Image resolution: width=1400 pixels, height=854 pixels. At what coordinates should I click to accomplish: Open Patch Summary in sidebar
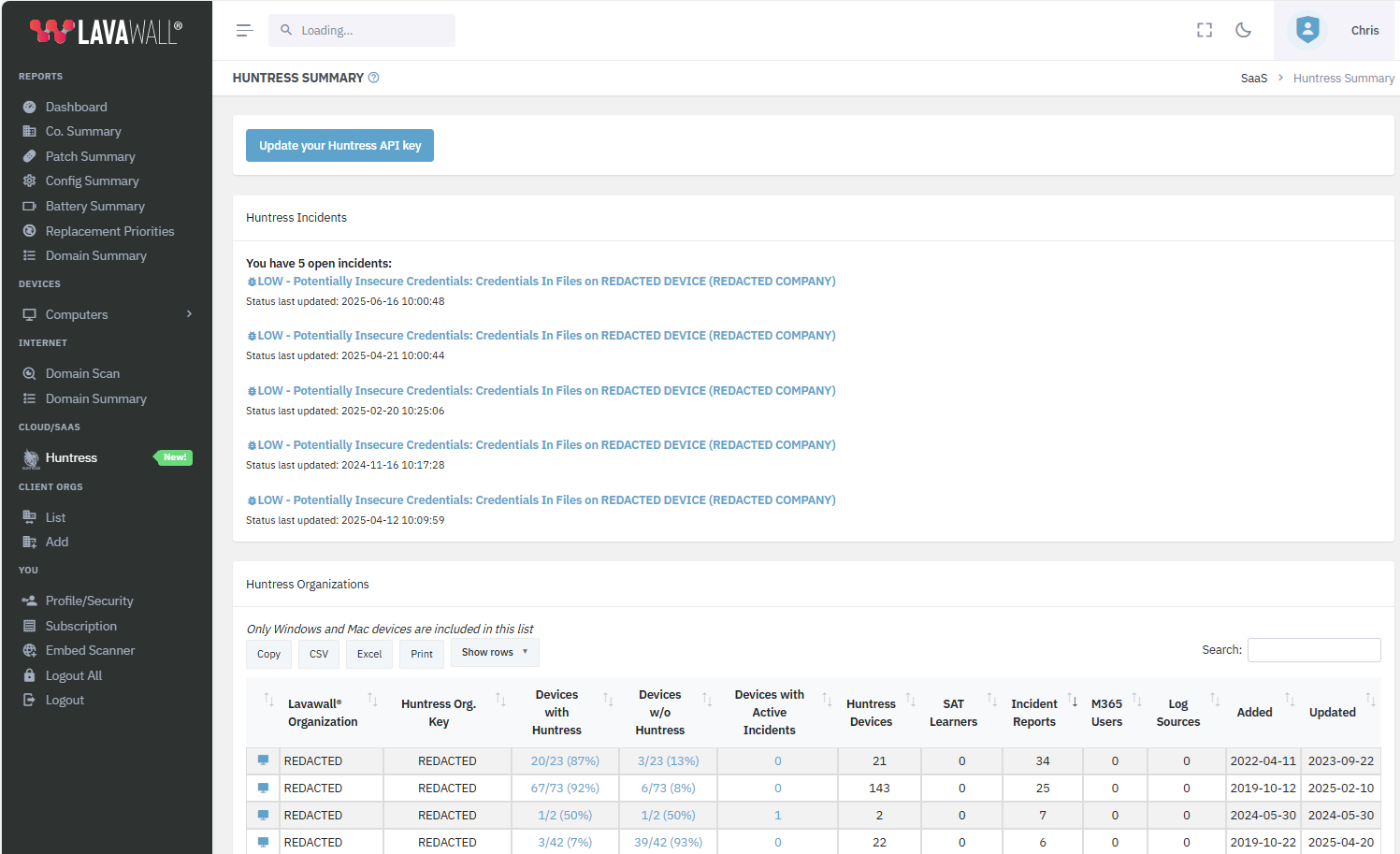click(90, 157)
